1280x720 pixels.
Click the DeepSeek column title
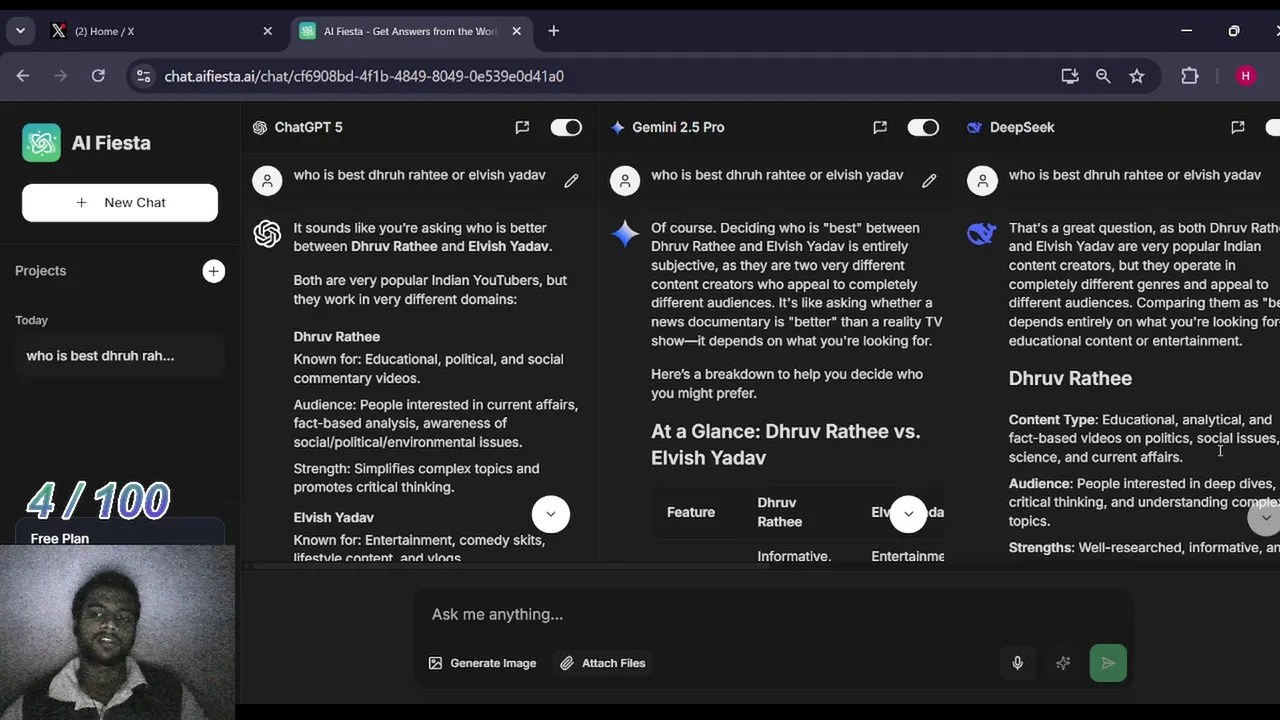pyautogui.click(x=1022, y=127)
